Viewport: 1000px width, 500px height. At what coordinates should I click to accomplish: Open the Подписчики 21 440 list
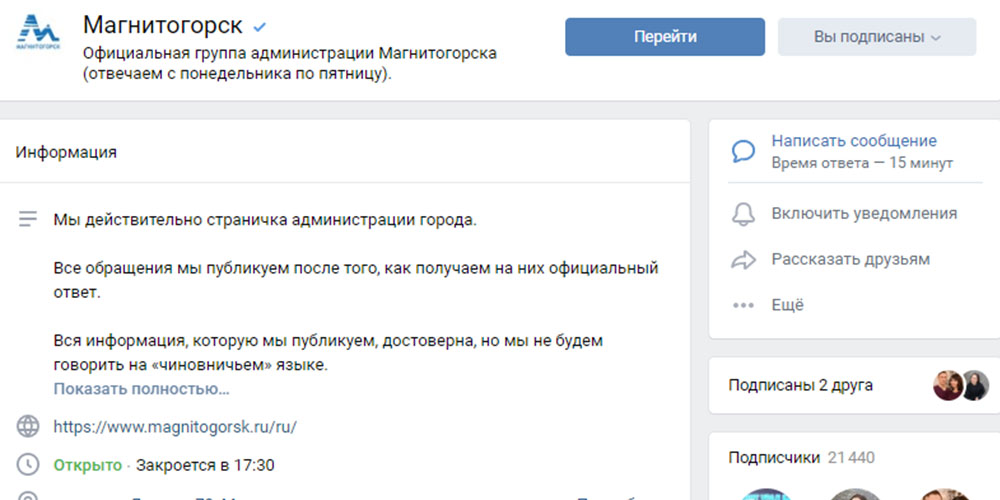[802, 457]
